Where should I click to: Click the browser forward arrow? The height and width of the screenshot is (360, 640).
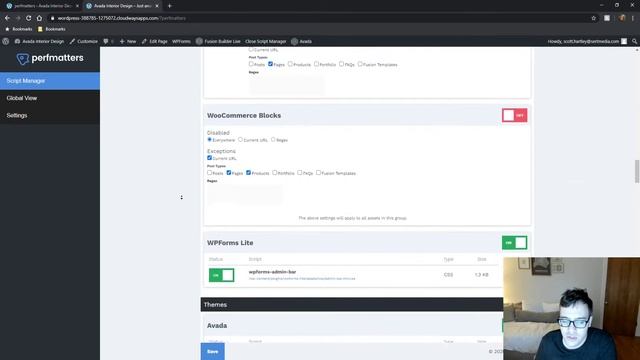[18, 18]
